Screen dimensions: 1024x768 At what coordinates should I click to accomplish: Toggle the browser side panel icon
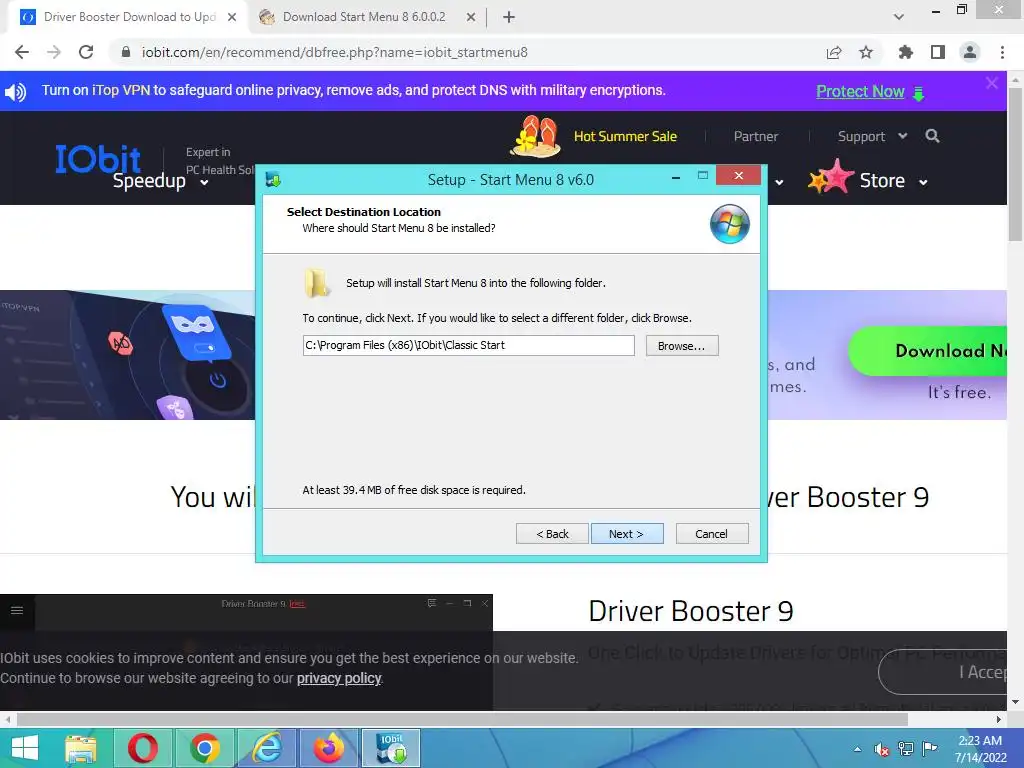(x=938, y=52)
